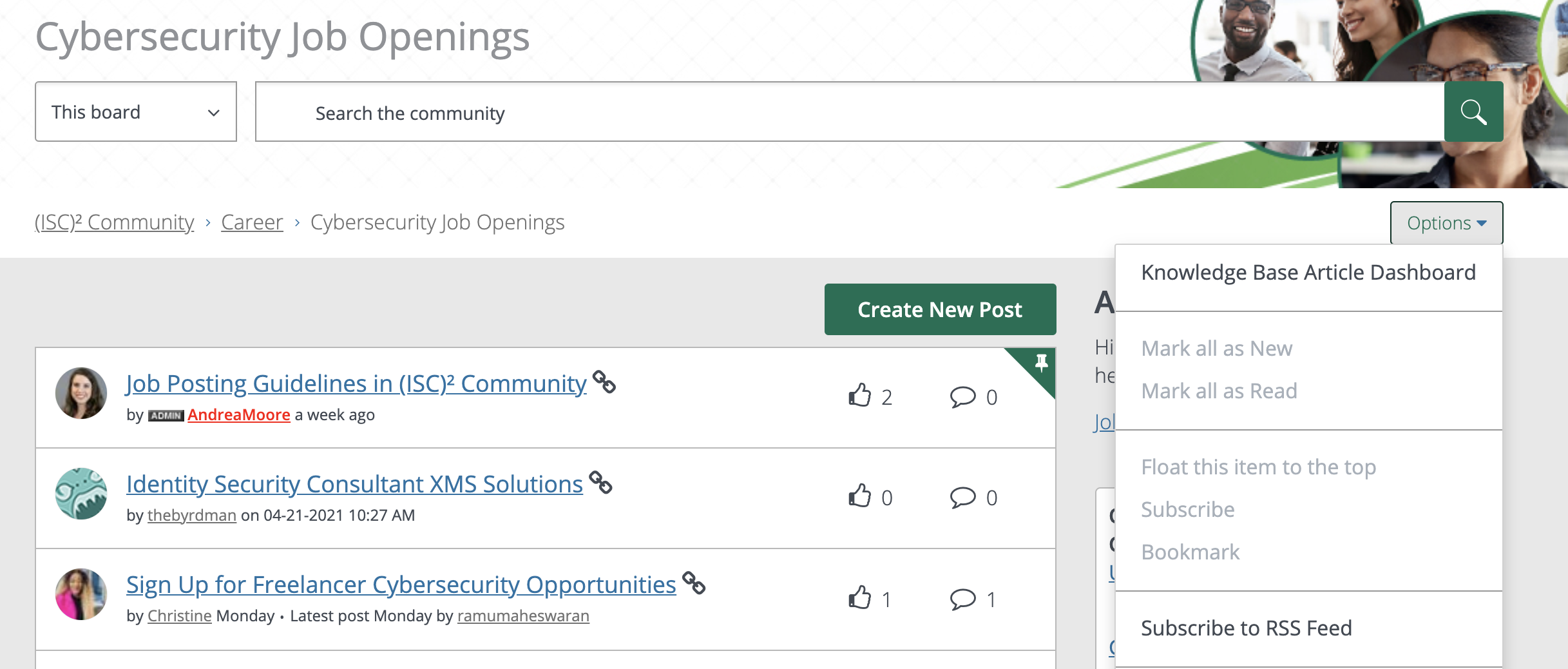Click the green search magnifier button
The image size is (1568, 669).
(1473, 111)
